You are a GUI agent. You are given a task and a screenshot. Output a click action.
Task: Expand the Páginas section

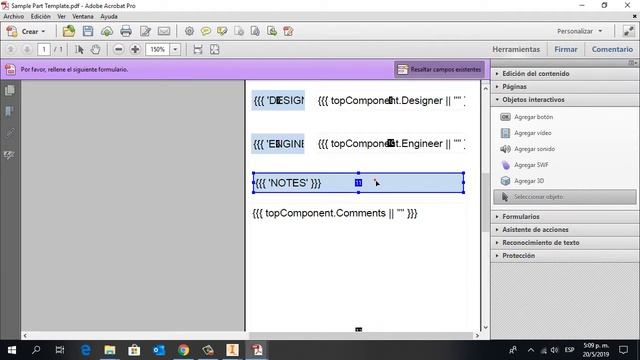coord(565,87)
